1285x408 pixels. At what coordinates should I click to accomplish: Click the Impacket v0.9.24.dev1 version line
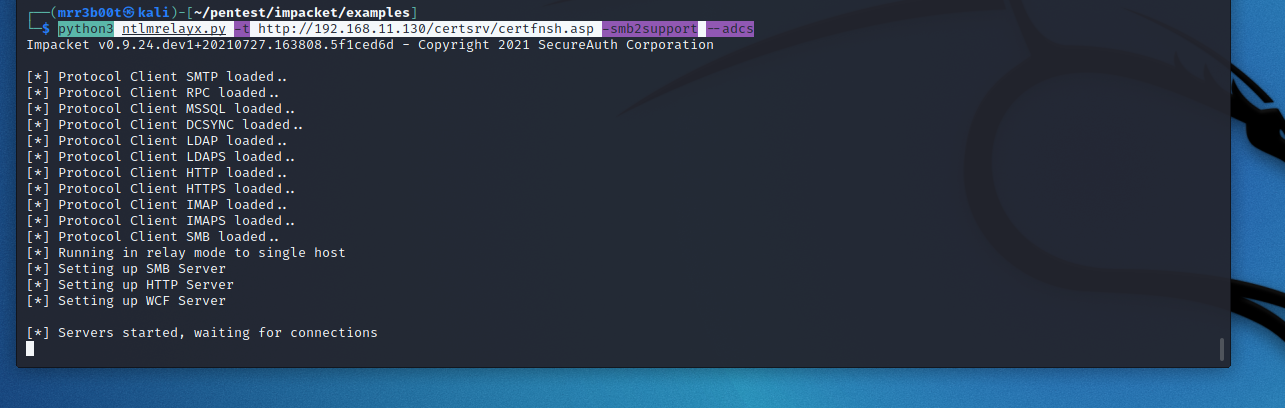coord(370,45)
